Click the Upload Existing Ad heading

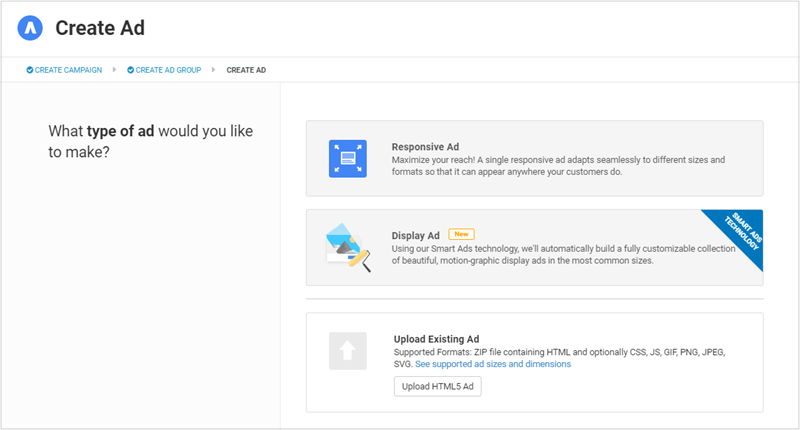coord(436,339)
